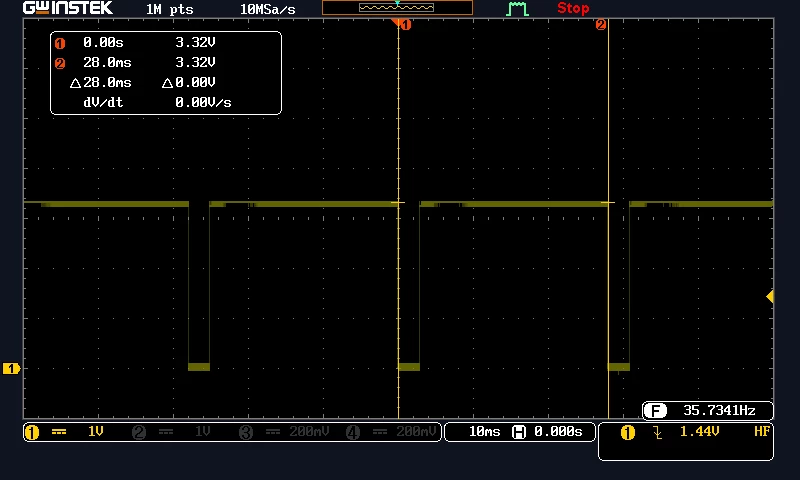The width and height of the screenshot is (800, 480).
Task: Click the cursor 2 marker above waveform
Action: pyautogui.click(x=601, y=24)
